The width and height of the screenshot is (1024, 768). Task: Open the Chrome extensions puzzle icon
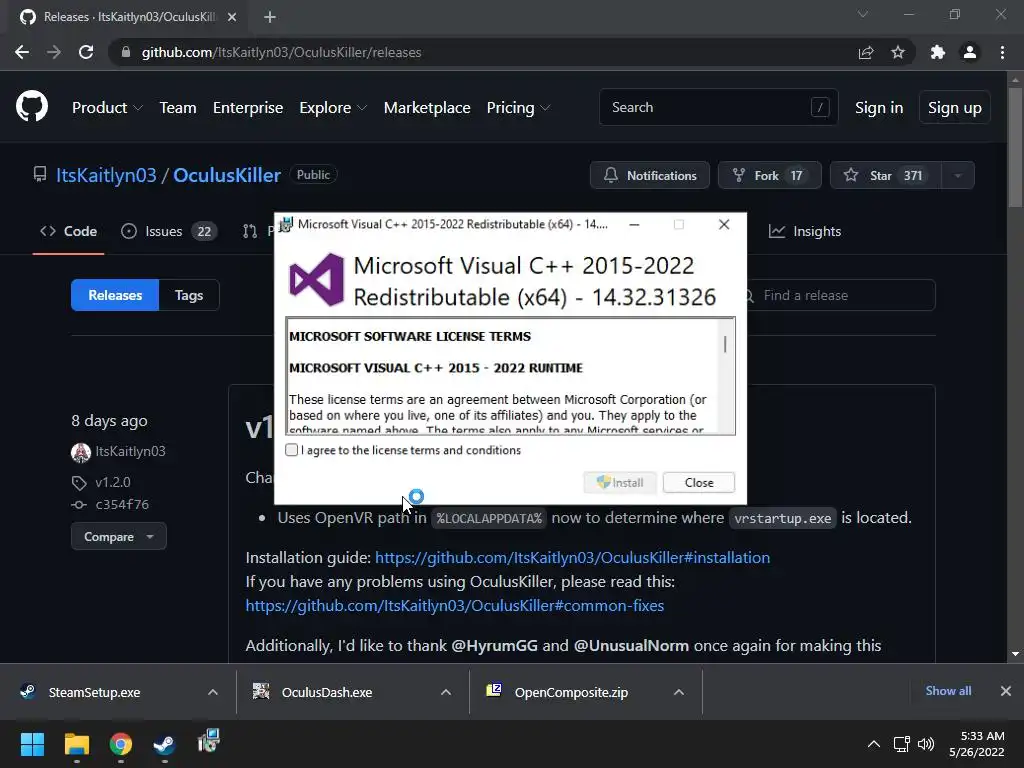tap(938, 52)
